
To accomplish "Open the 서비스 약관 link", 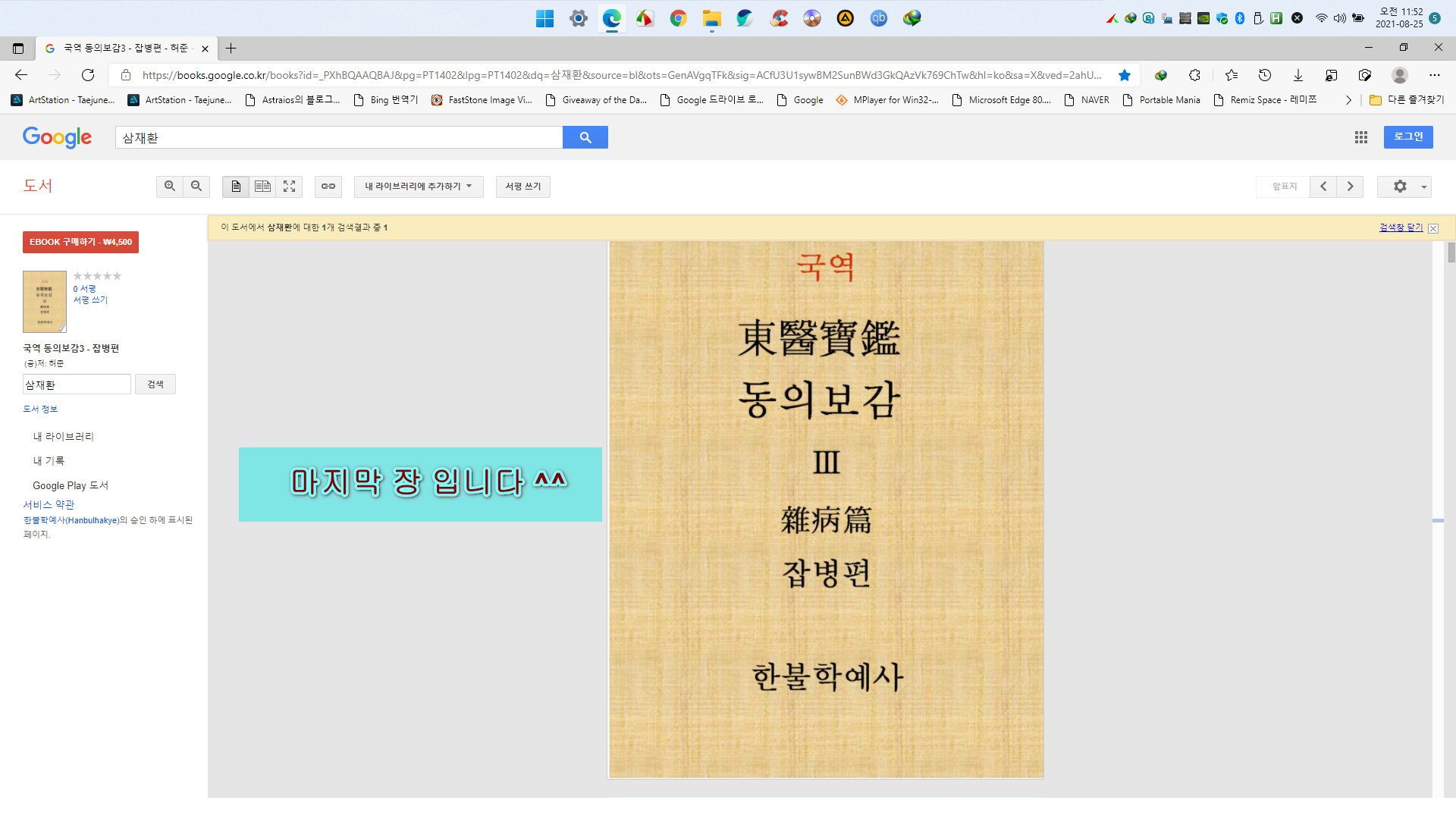I will point(49,505).
